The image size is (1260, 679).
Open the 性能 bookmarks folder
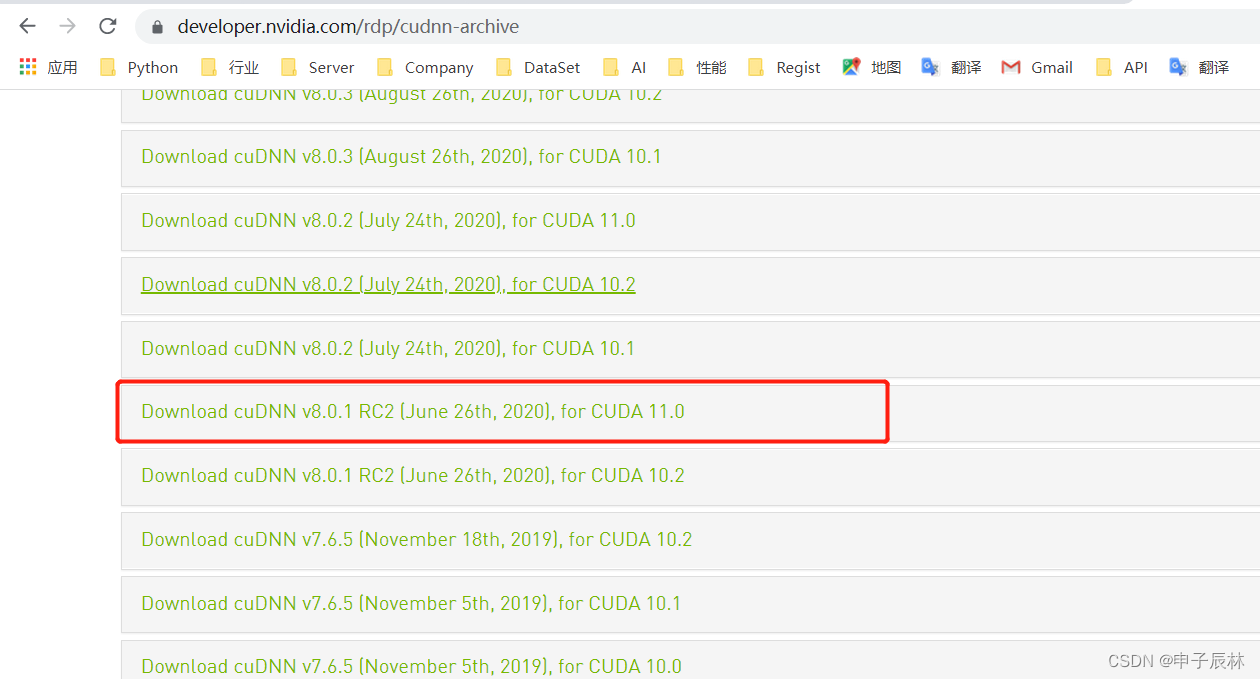697,67
